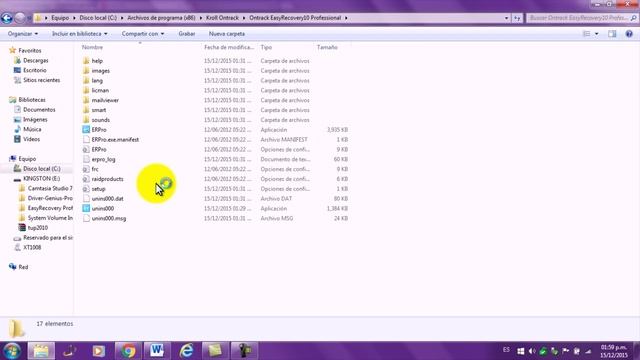Select the ERPro configuration settings file
The height and width of the screenshot is (360, 640).
(x=99, y=149)
